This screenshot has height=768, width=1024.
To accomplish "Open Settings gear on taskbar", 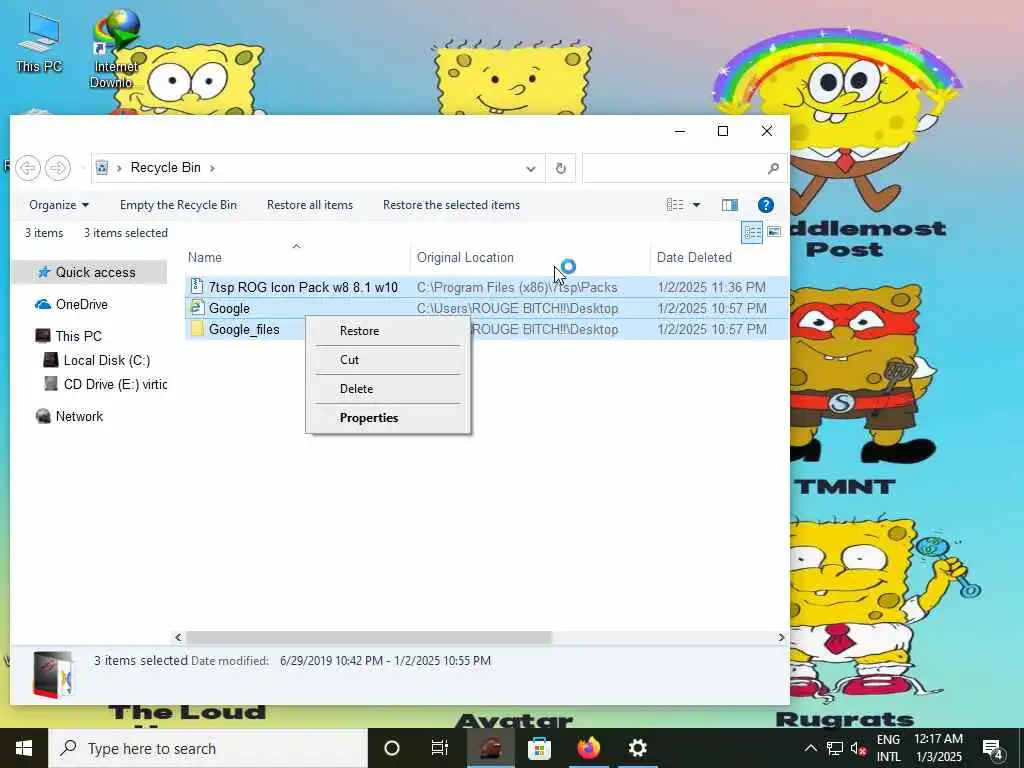I will pyautogui.click(x=637, y=748).
